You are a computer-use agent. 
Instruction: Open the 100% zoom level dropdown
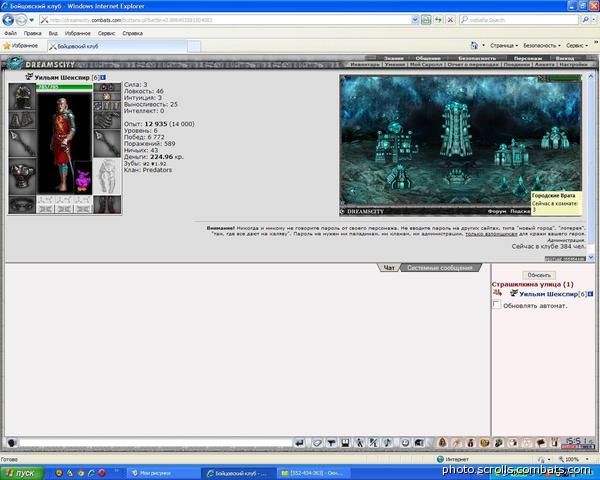tap(587, 459)
